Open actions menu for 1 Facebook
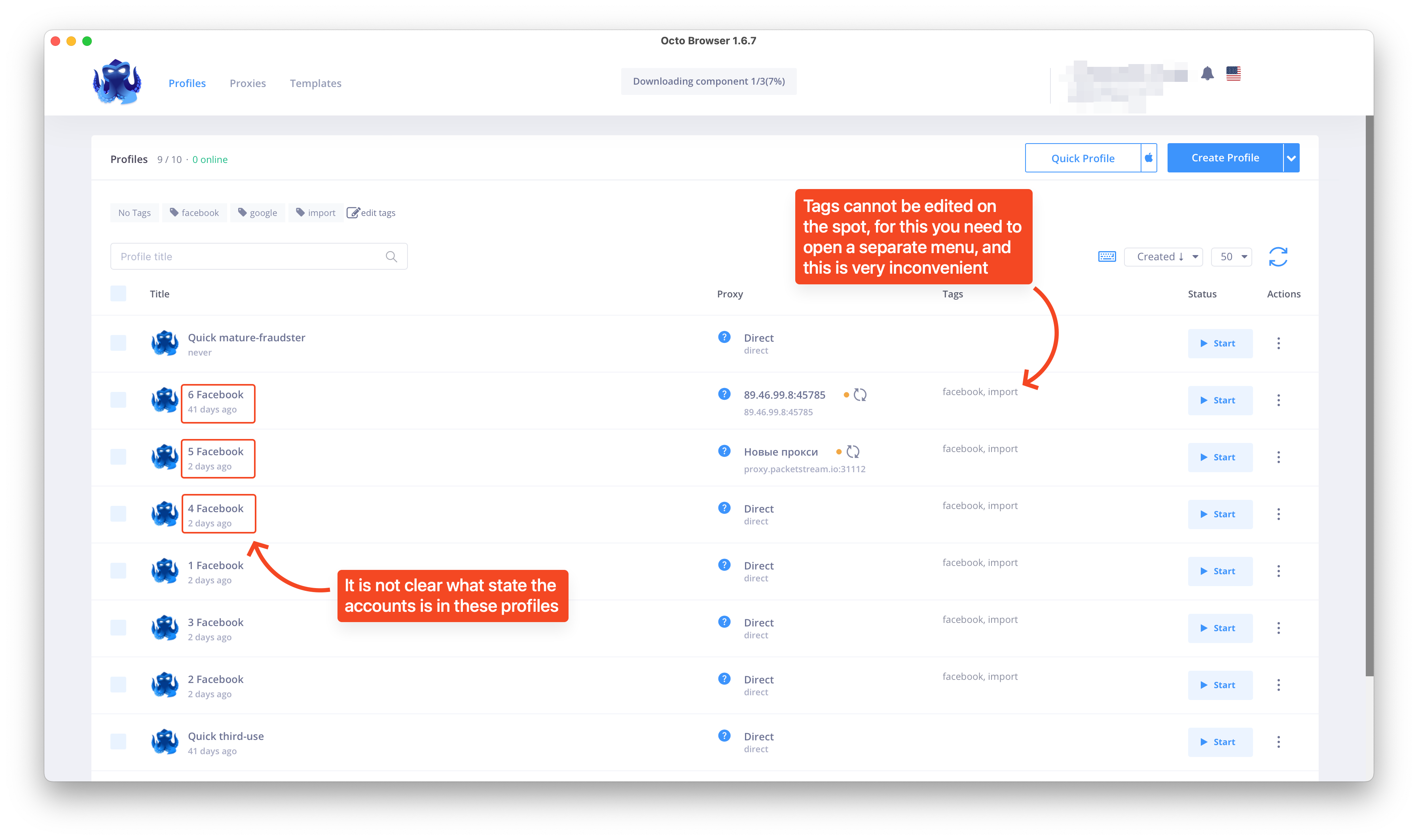This screenshot has width=1418, height=840. [1278, 571]
